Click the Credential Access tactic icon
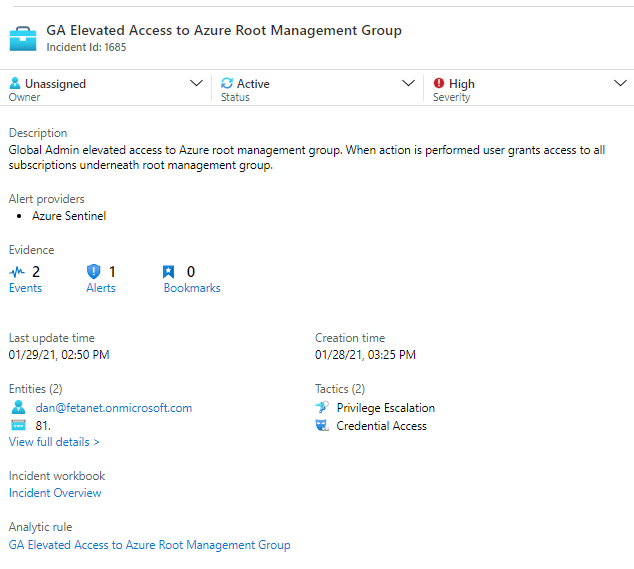 tap(322, 426)
